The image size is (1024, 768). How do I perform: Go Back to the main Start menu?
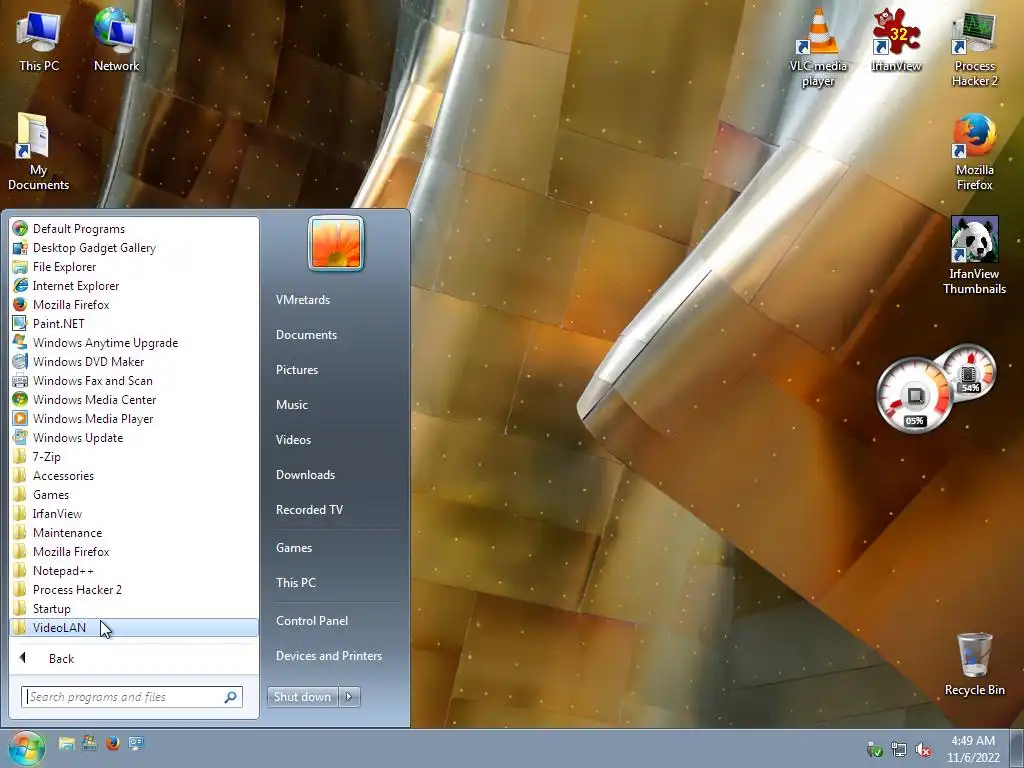tap(134, 658)
